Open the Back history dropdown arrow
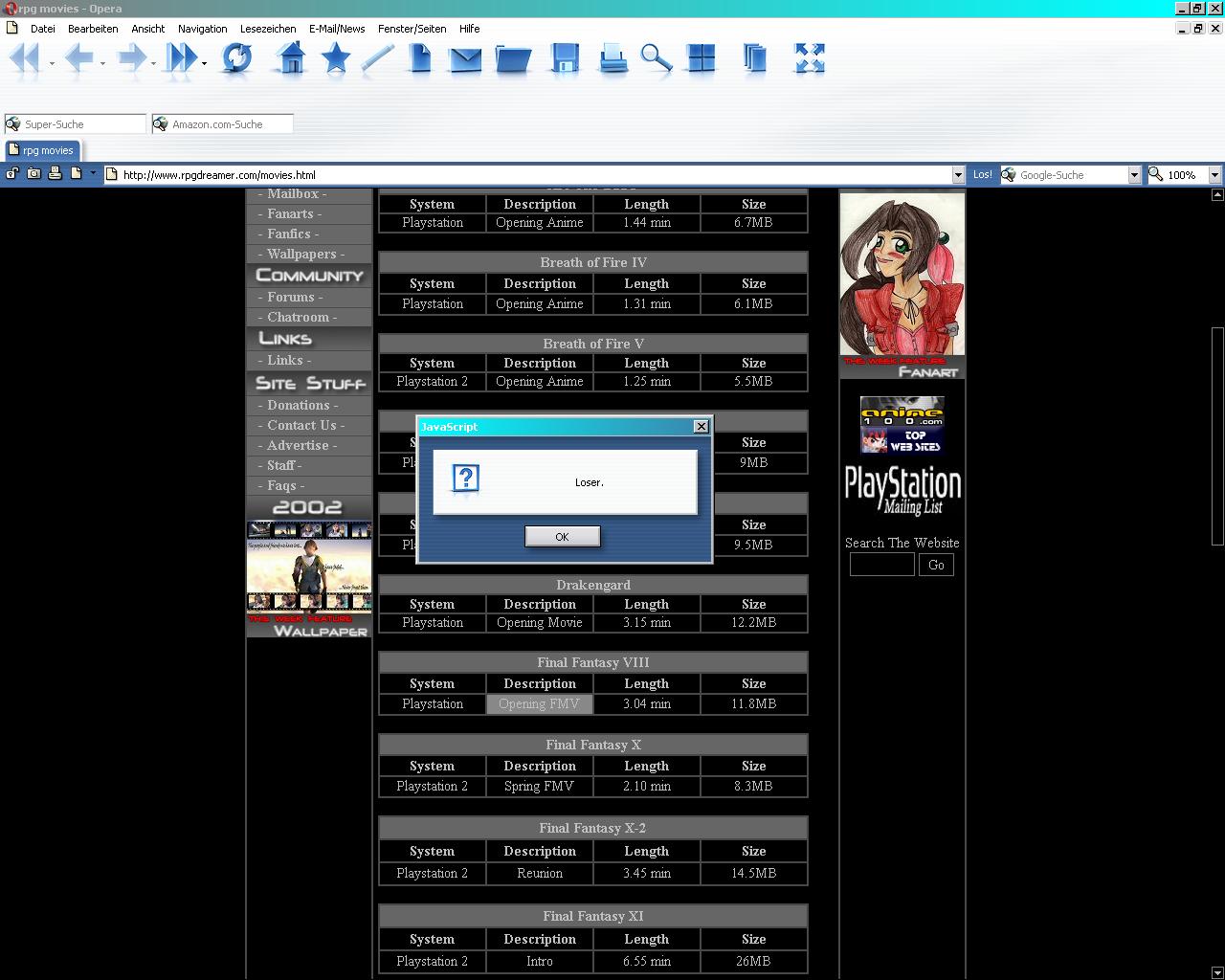 pos(102,64)
